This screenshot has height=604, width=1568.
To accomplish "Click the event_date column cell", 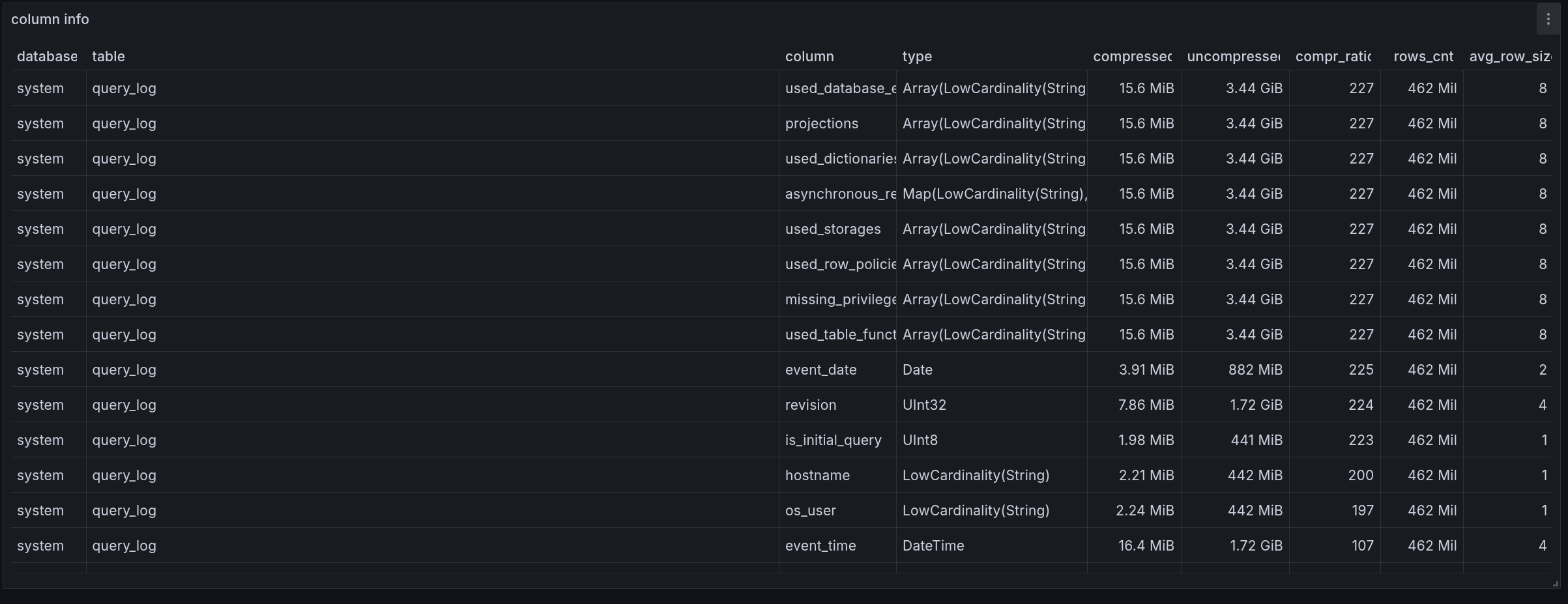I will [820, 370].
